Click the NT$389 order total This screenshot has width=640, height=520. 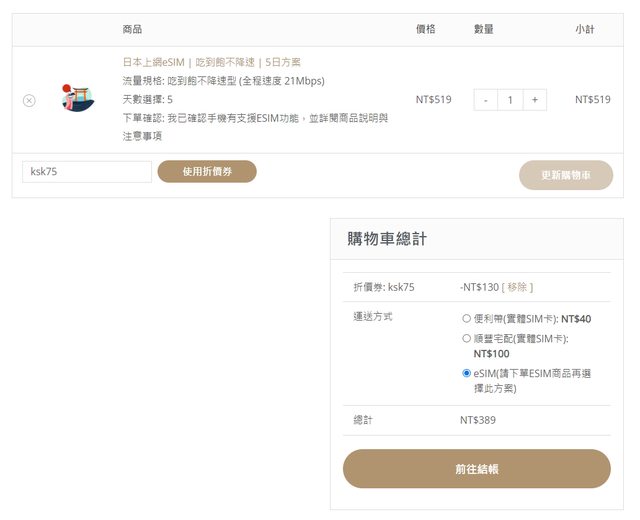pos(478,420)
